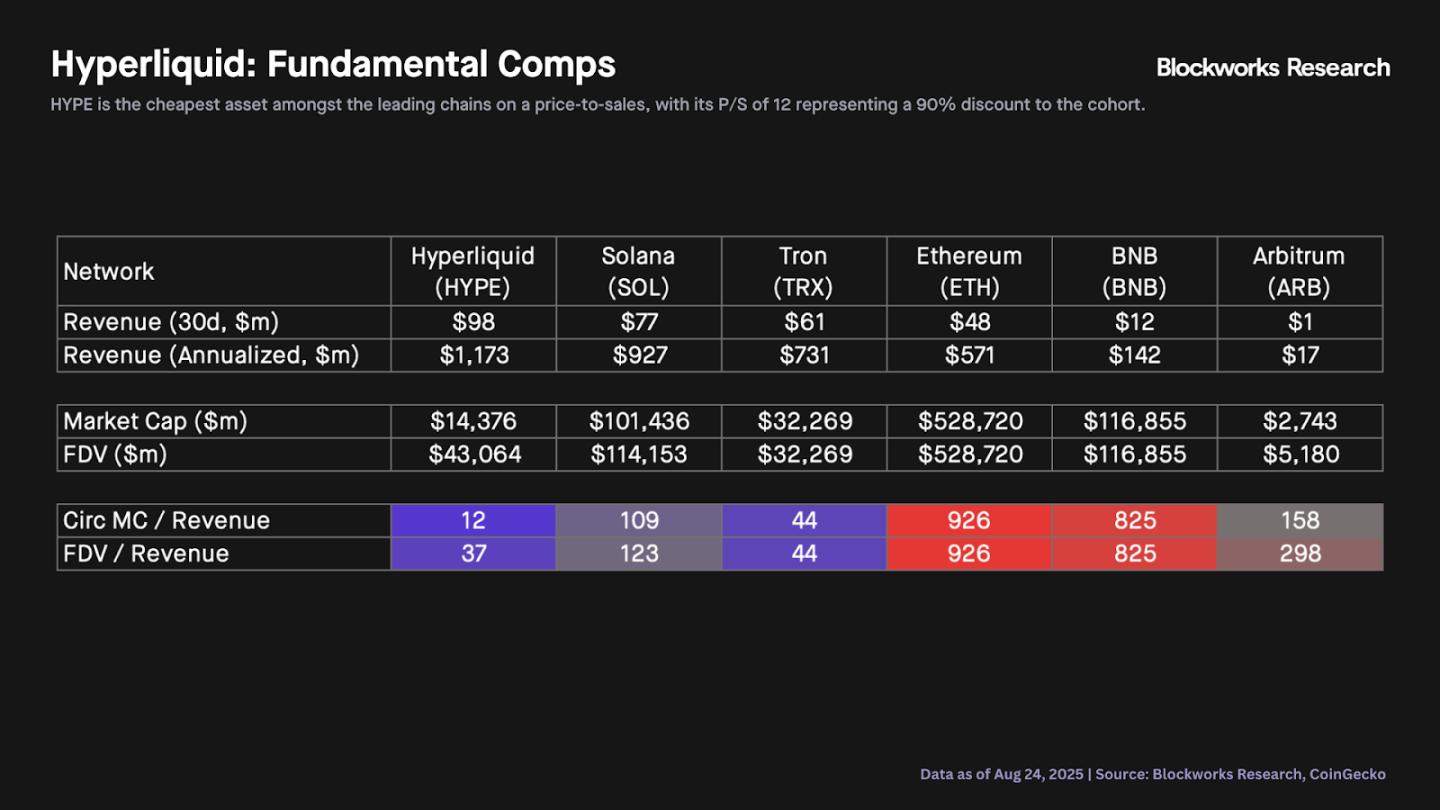Click the Arbitrum (ARB) column header
This screenshot has height=810, width=1440.
[x=1300, y=271]
